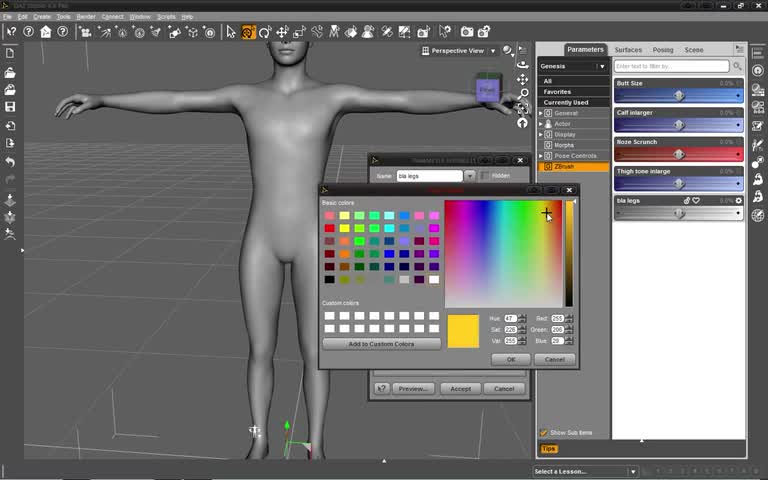Switch to the Surfaces tab
768x480 pixels.
628,50
